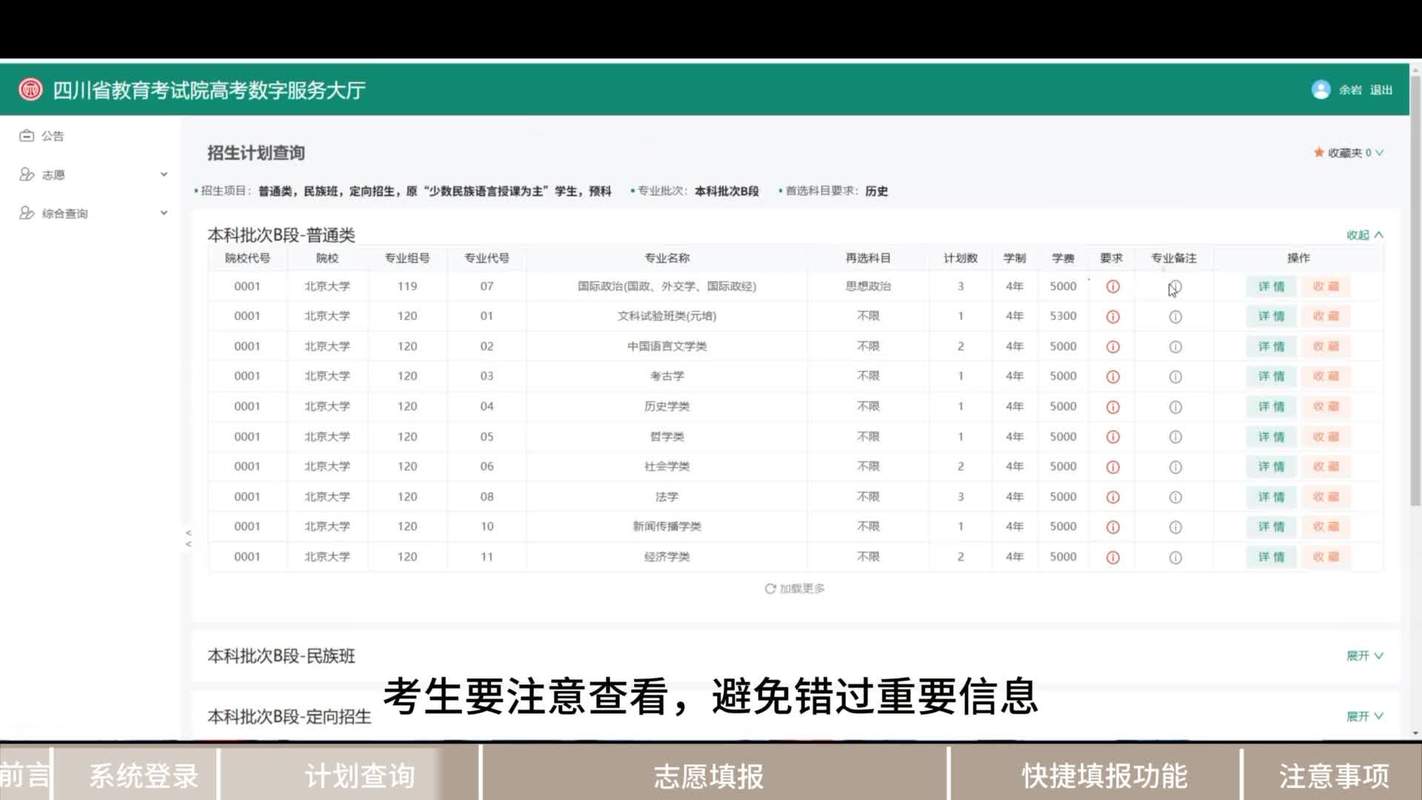This screenshot has height=800, width=1422.
Task: Click the 再选科目 column header
Action: coord(868,258)
